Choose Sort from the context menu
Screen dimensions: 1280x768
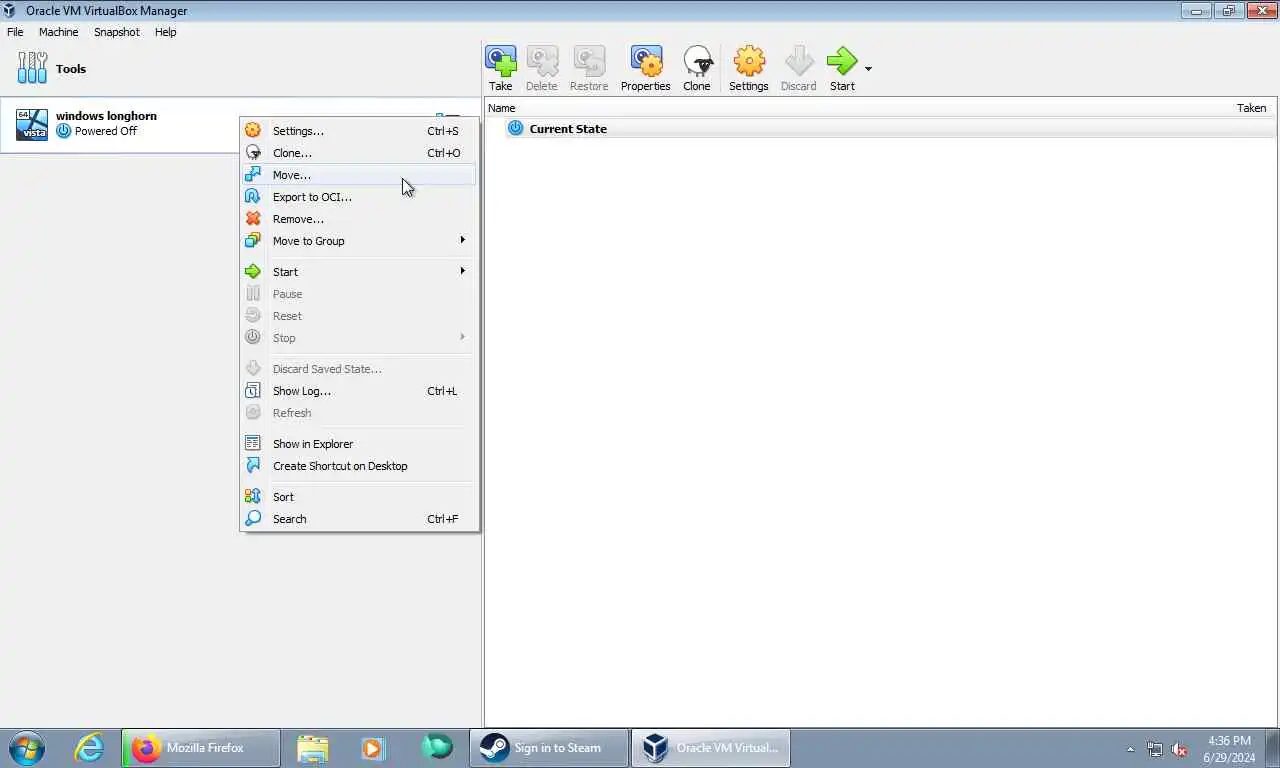(359, 497)
